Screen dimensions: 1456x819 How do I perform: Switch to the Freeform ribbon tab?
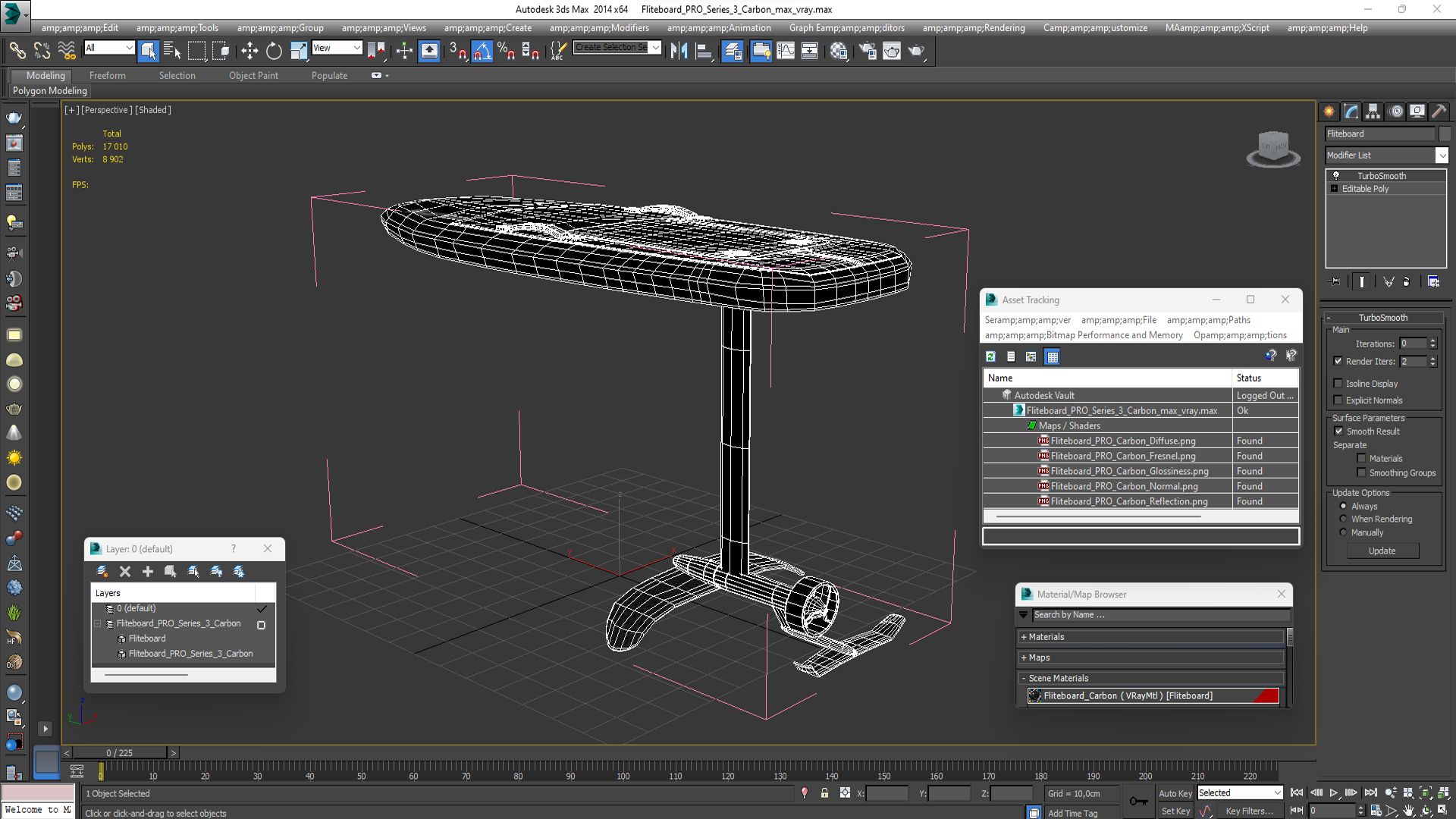coord(107,75)
